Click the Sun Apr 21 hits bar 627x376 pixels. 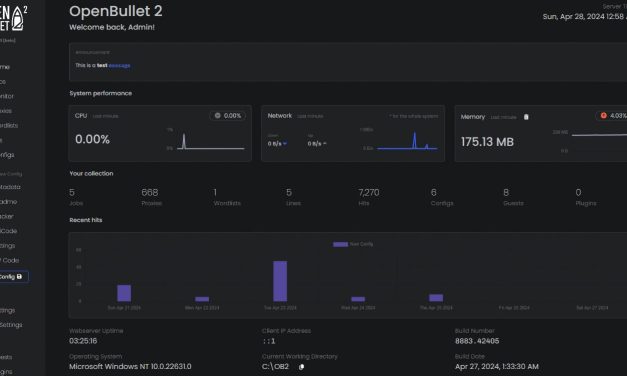124,293
